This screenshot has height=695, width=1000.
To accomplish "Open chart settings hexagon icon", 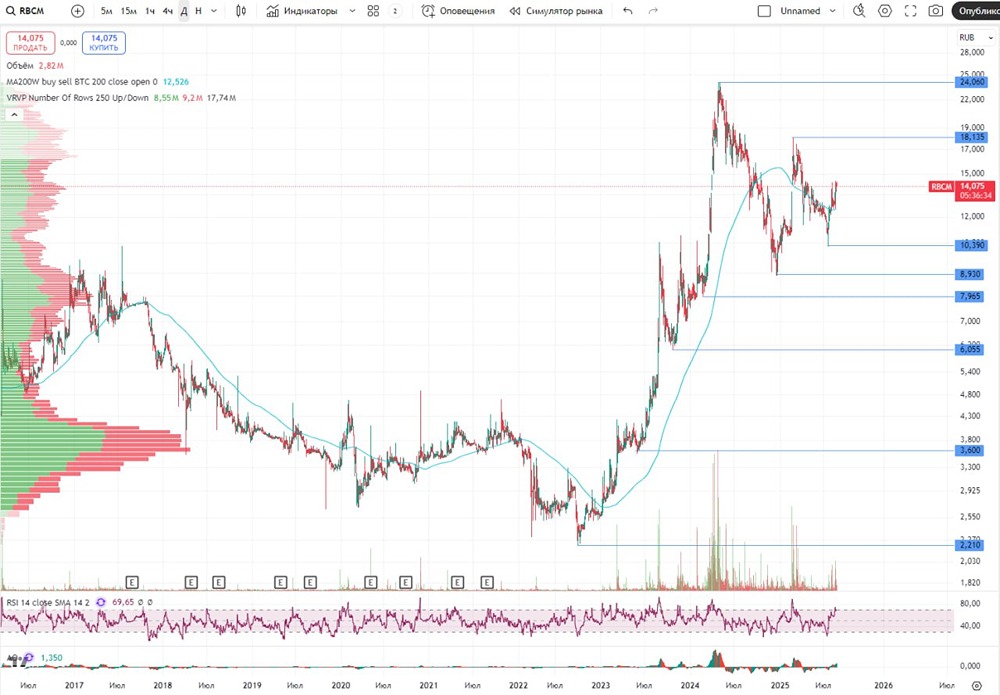I will point(885,11).
